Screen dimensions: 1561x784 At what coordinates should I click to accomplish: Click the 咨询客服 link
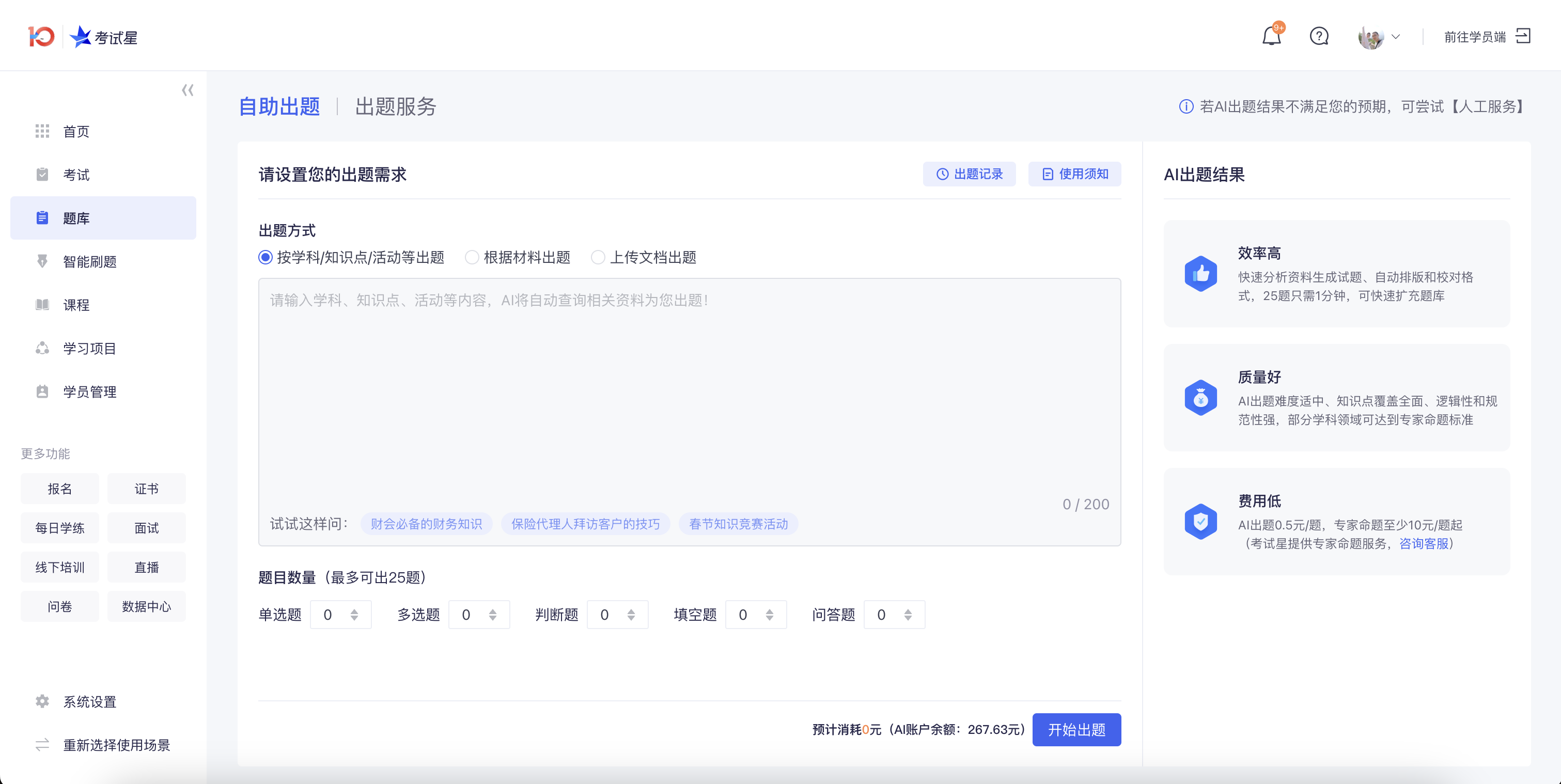coord(1424,543)
